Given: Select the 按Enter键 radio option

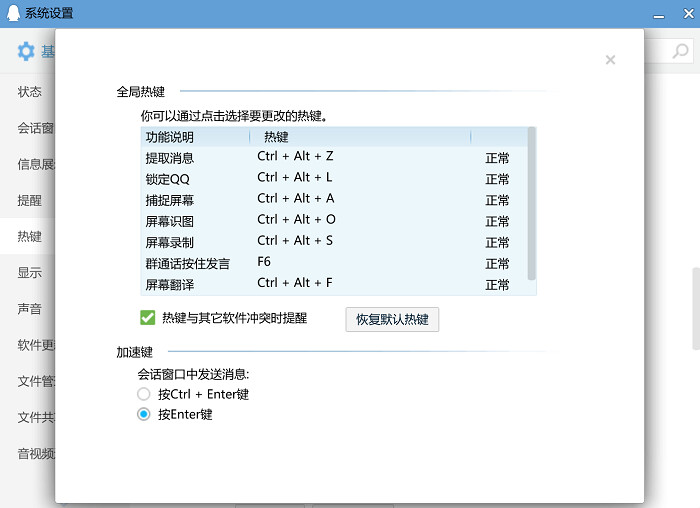Looking at the screenshot, I should 144,414.
